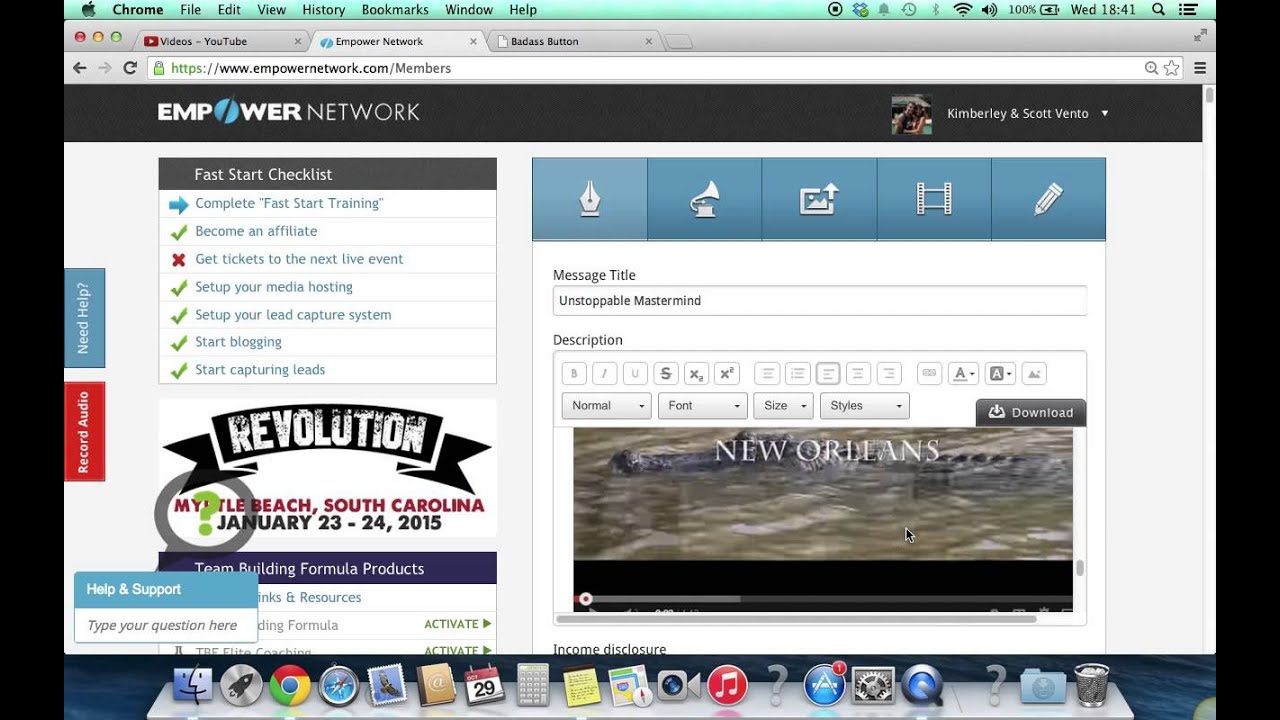Screen dimensions: 1280x720
Task: Click the Revolution Myrtle Beach event banner
Action: coord(327,468)
